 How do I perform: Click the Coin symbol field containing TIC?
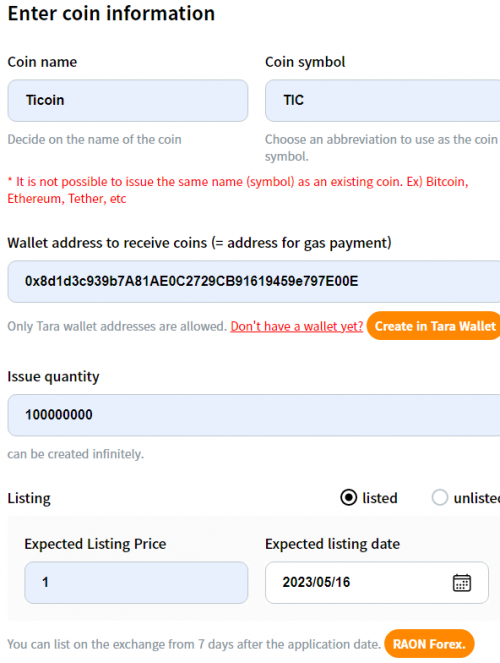(383, 101)
